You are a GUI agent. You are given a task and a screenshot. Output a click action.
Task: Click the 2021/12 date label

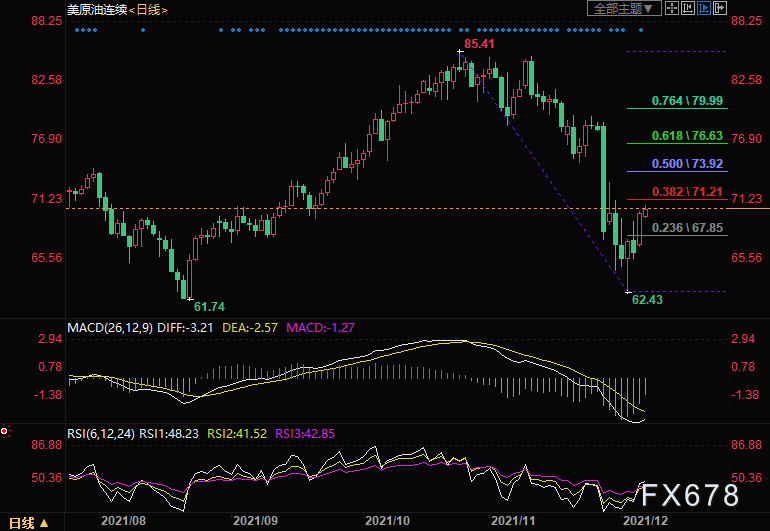tap(645, 521)
